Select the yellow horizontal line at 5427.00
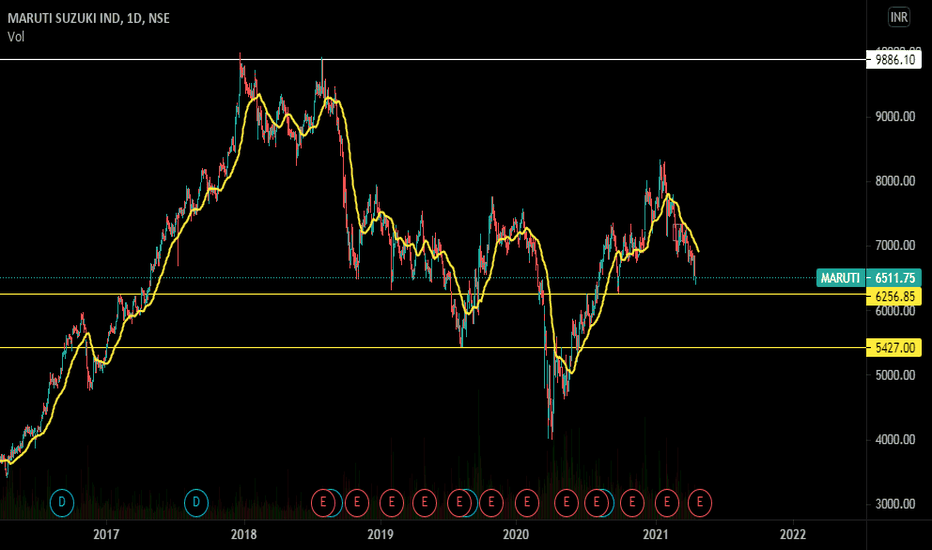Screen dimensions: 932x550 433,347
